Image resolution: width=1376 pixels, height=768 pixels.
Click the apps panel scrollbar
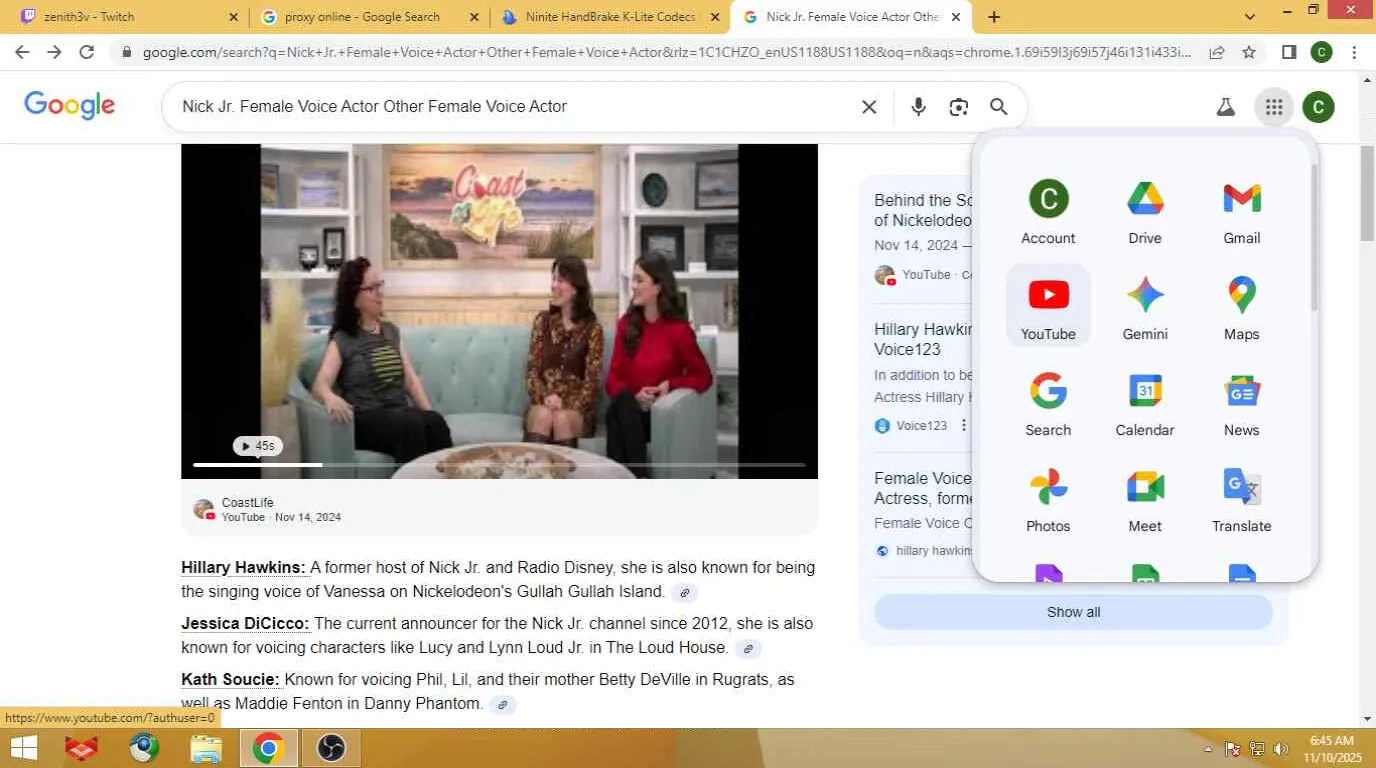coord(1314,237)
